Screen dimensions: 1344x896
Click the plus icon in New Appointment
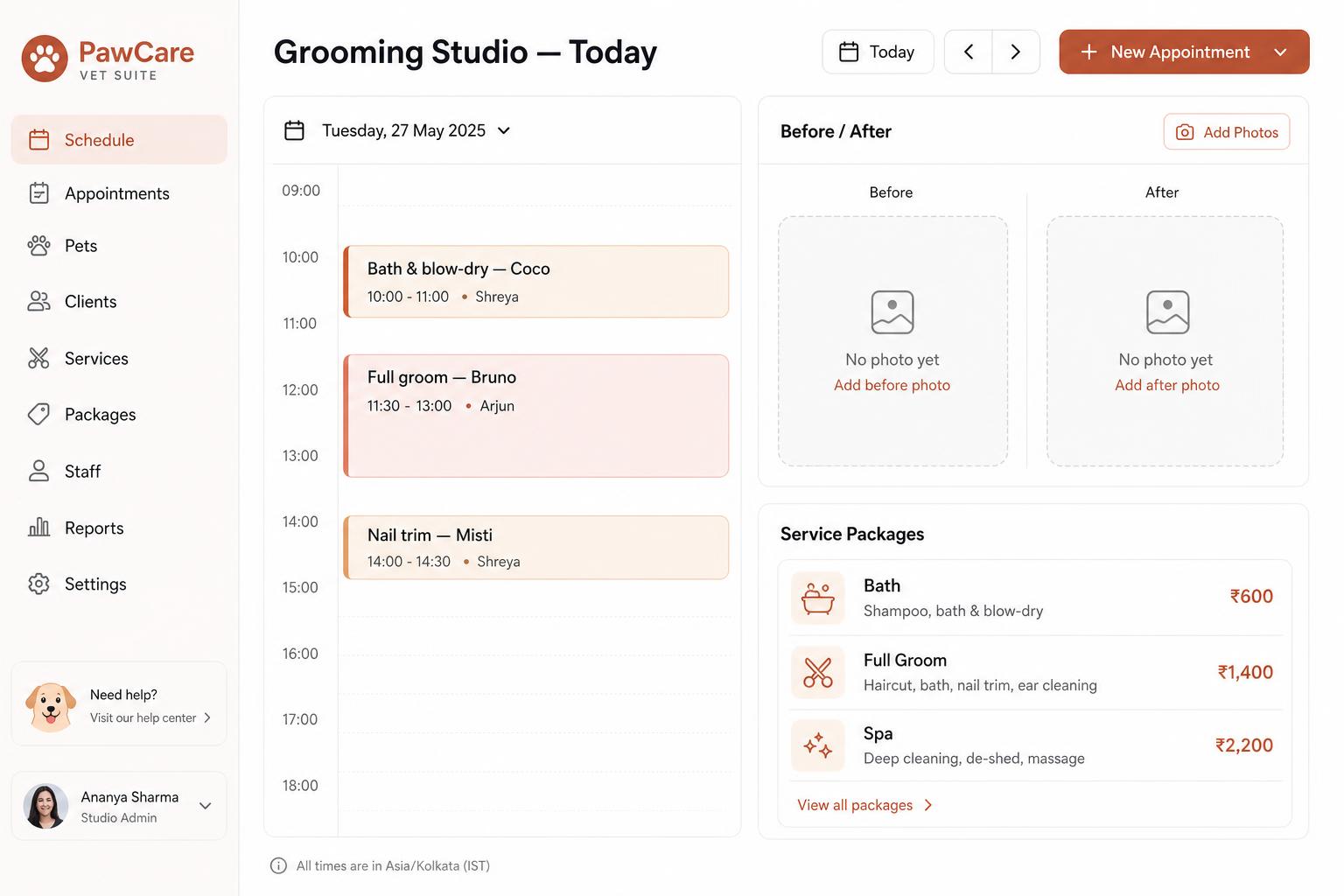pos(1088,52)
